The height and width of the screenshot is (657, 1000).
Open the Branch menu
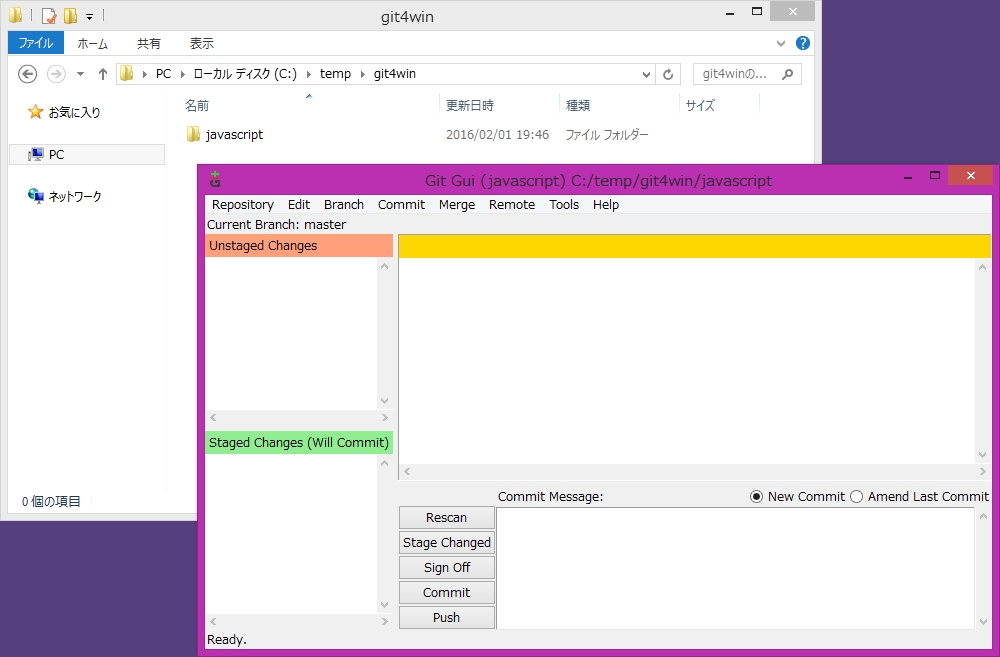(x=344, y=204)
